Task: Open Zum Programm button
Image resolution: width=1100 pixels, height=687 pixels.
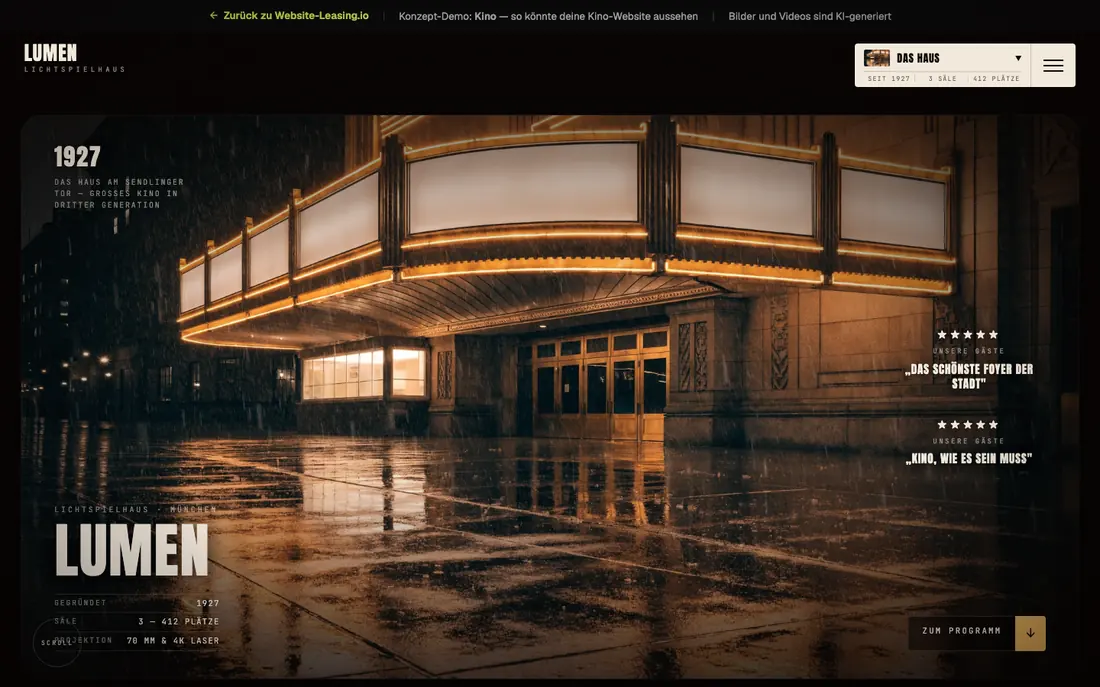Action: tap(962, 633)
